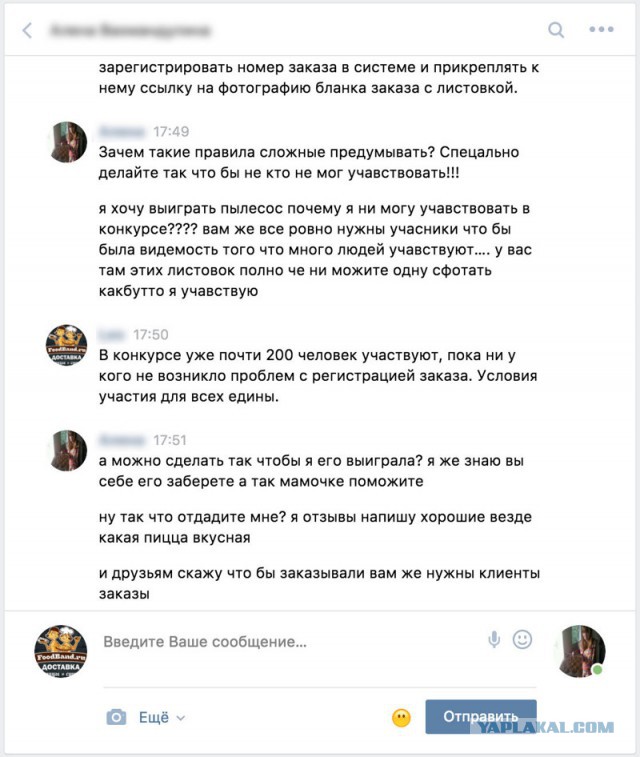Click the chevron next to Ещё

pos(181,718)
